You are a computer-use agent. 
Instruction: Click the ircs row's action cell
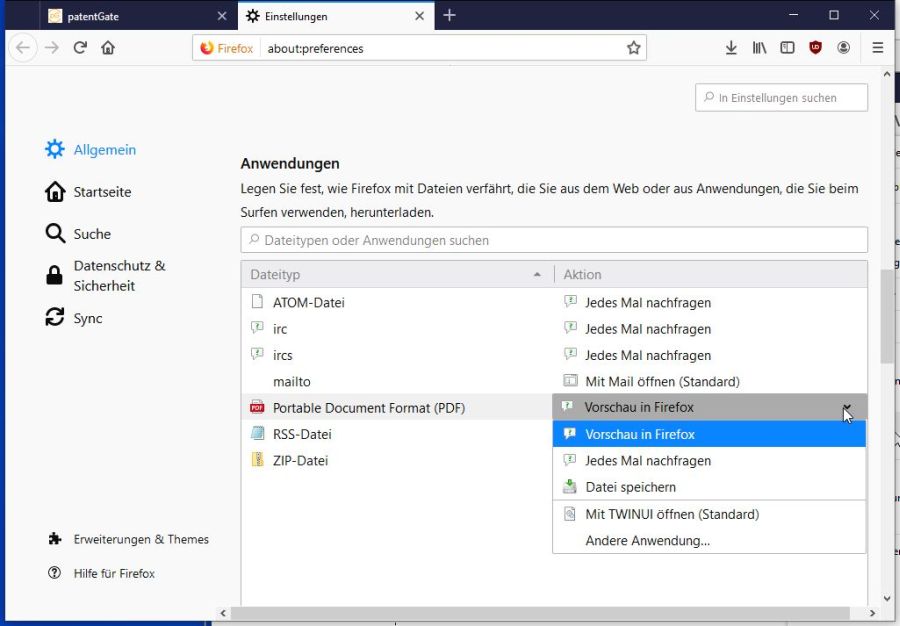(x=709, y=355)
